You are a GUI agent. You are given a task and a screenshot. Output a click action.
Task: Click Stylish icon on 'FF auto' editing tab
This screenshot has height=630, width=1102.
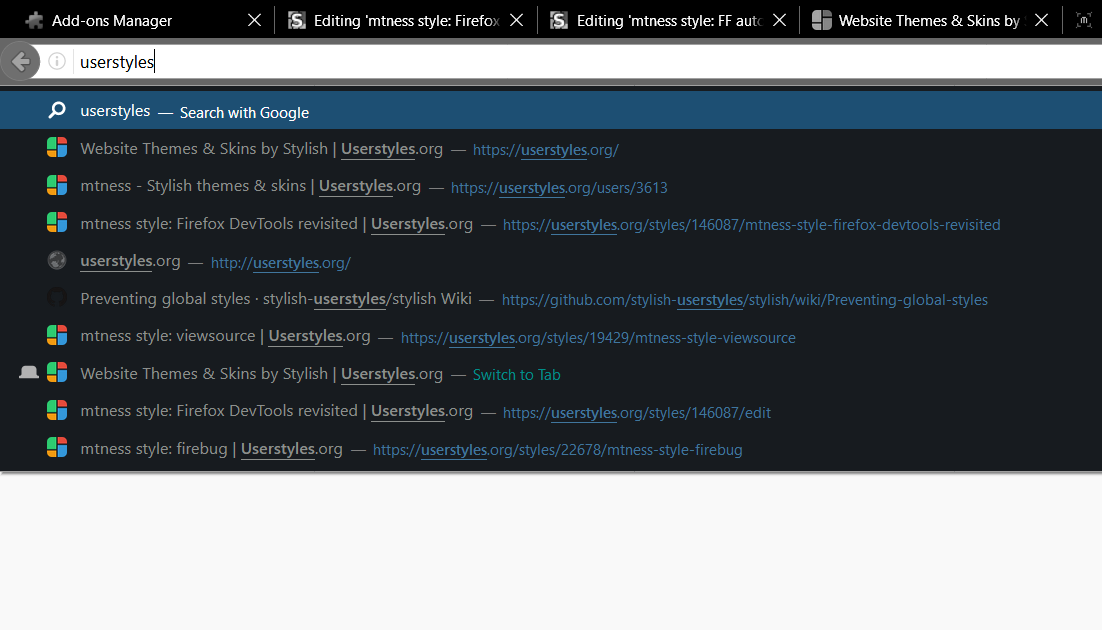[x=559, y=20]
